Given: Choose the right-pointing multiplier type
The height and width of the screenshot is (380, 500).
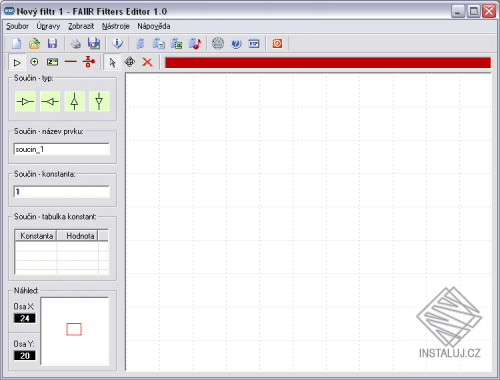Looking at the screenshot, I should 25,101.
